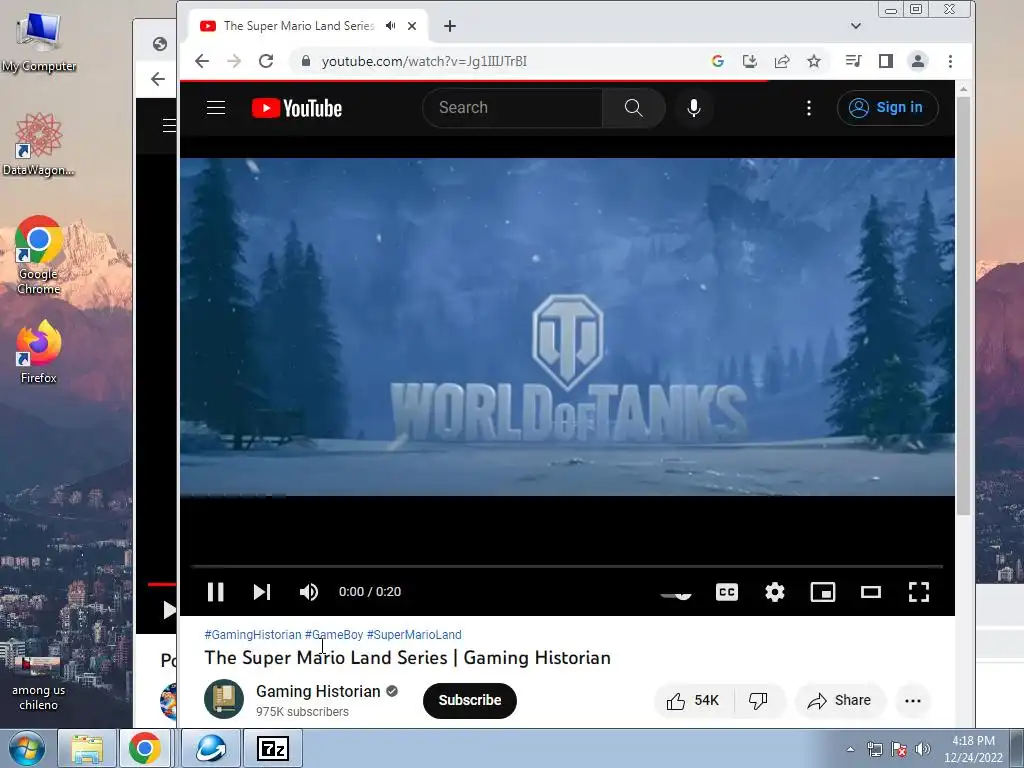Screen dimensions: 1024x768
Task: Open YouTube settings three-dot menu
Action: pos(808,108)
